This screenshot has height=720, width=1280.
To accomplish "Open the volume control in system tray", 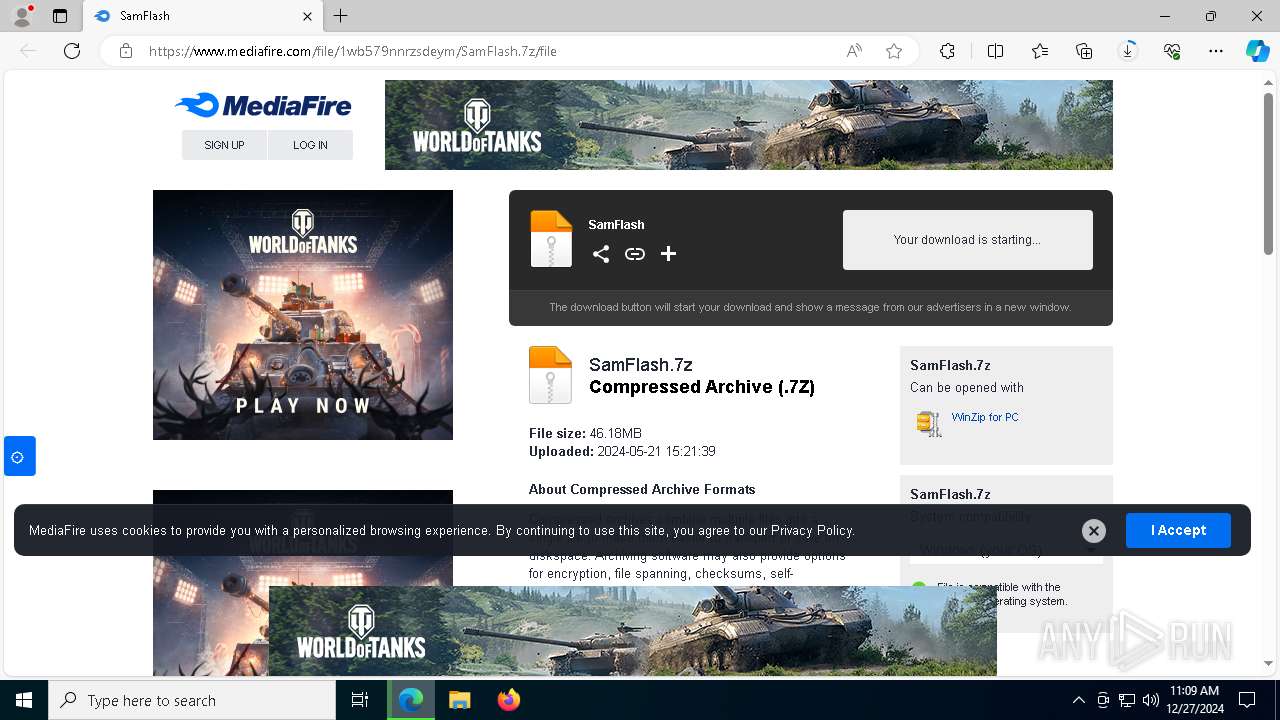I will point(1151,700).
